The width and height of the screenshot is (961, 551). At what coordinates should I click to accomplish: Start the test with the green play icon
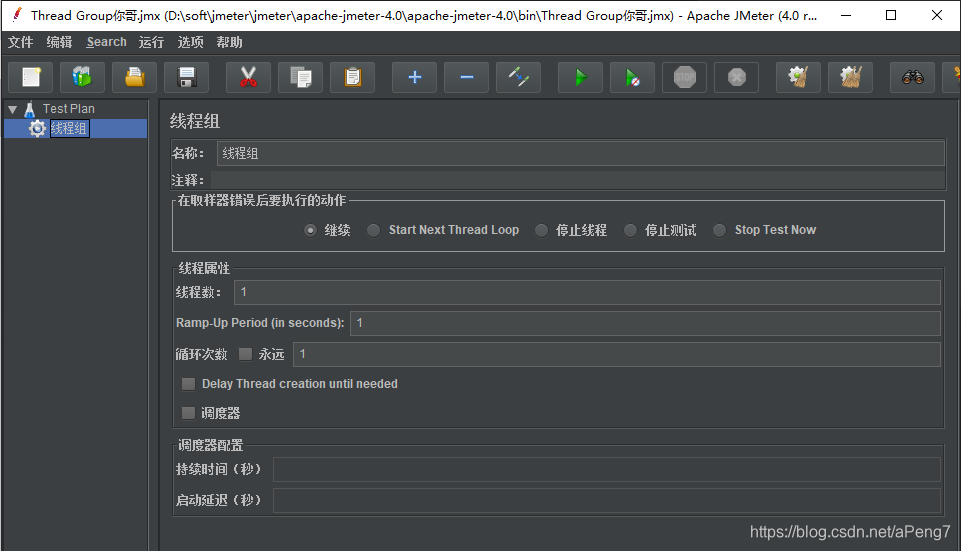click(580, 77)
